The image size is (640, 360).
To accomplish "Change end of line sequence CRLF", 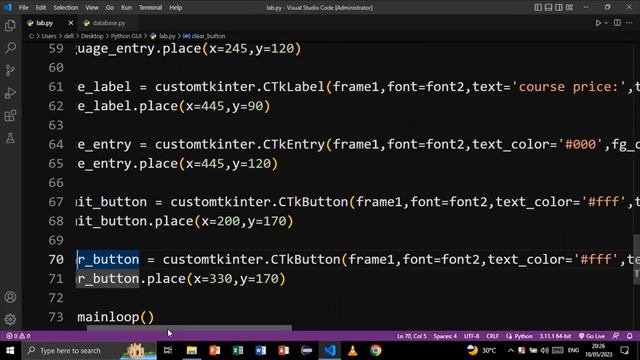I will click(x=492, y=336).
